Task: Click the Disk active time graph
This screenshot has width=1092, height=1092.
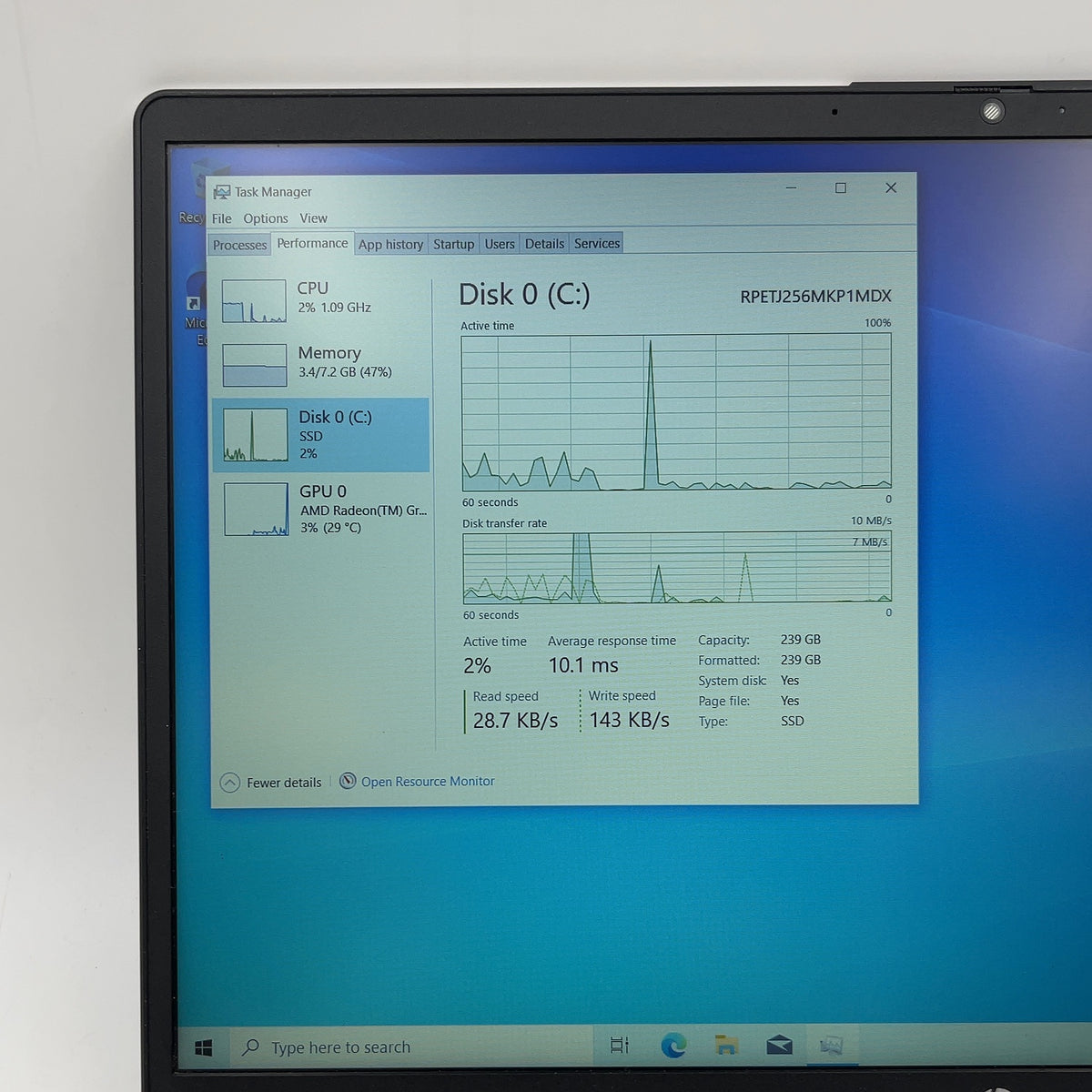Action: [676, 412]
